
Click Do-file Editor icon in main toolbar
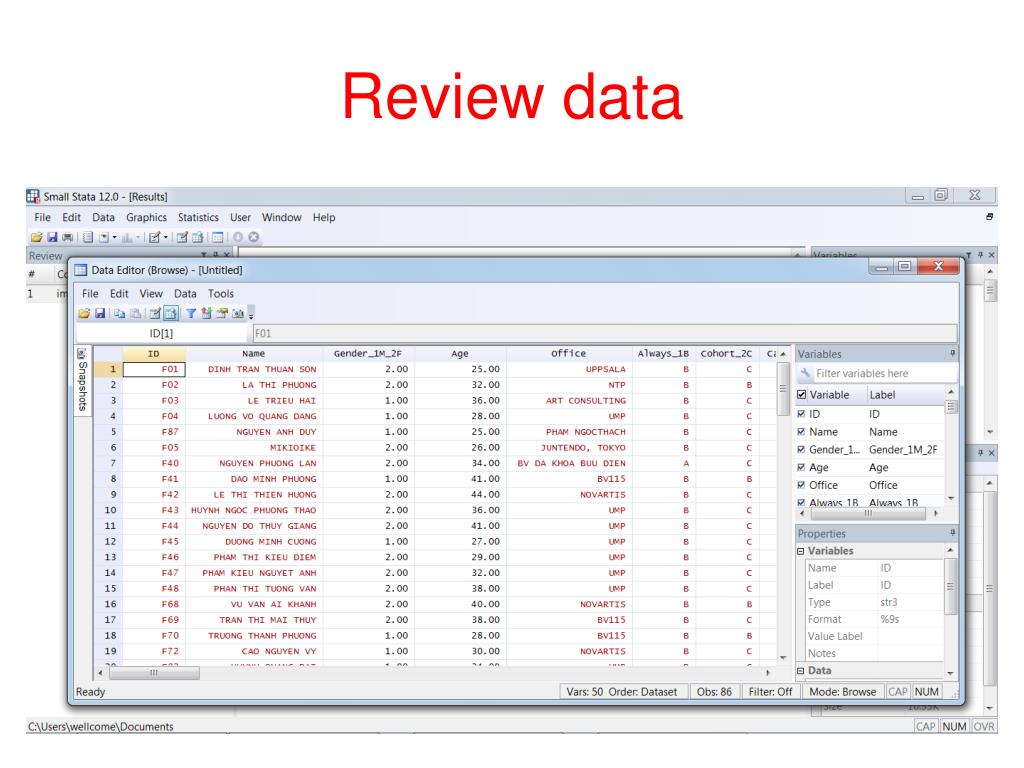pyautogui.click(x=154, y=237)
